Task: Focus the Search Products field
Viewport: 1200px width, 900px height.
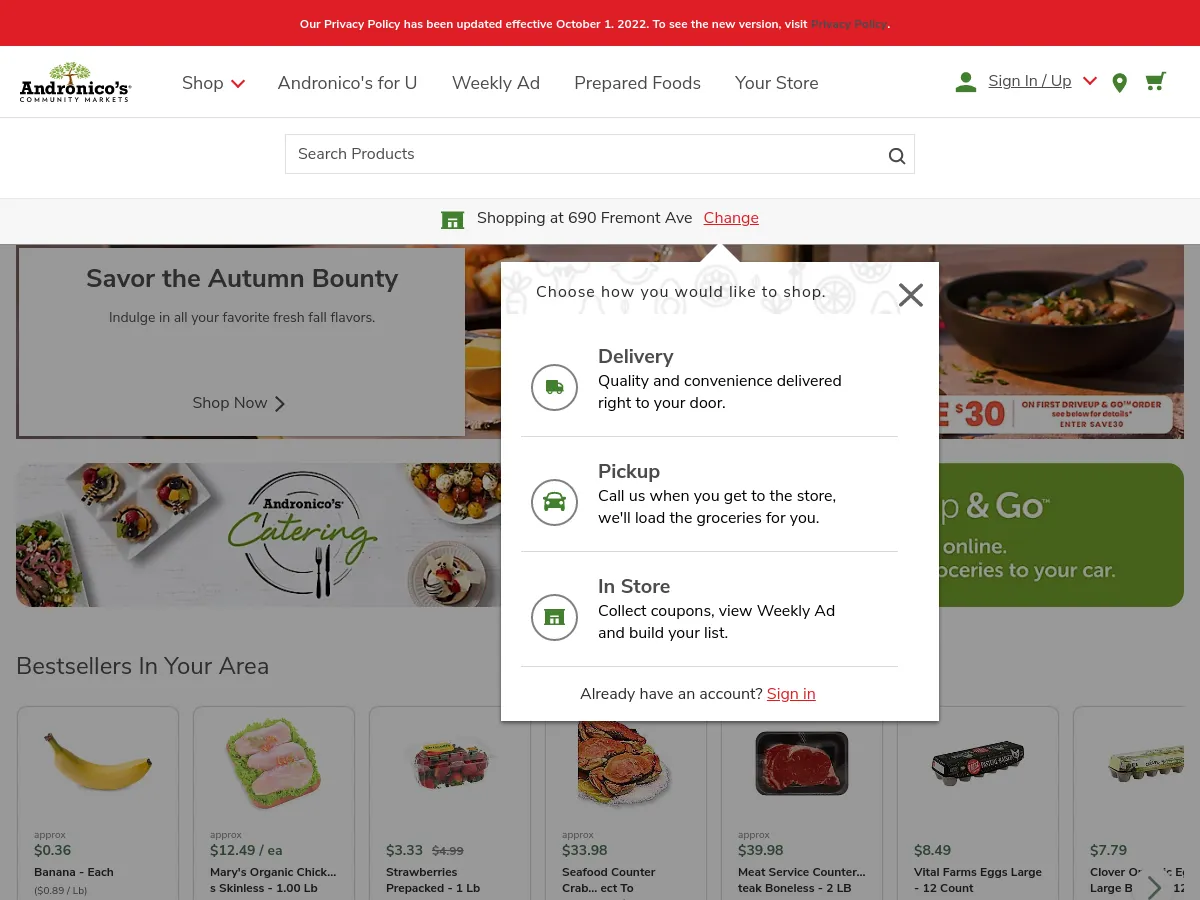Action: click(585, 154)
